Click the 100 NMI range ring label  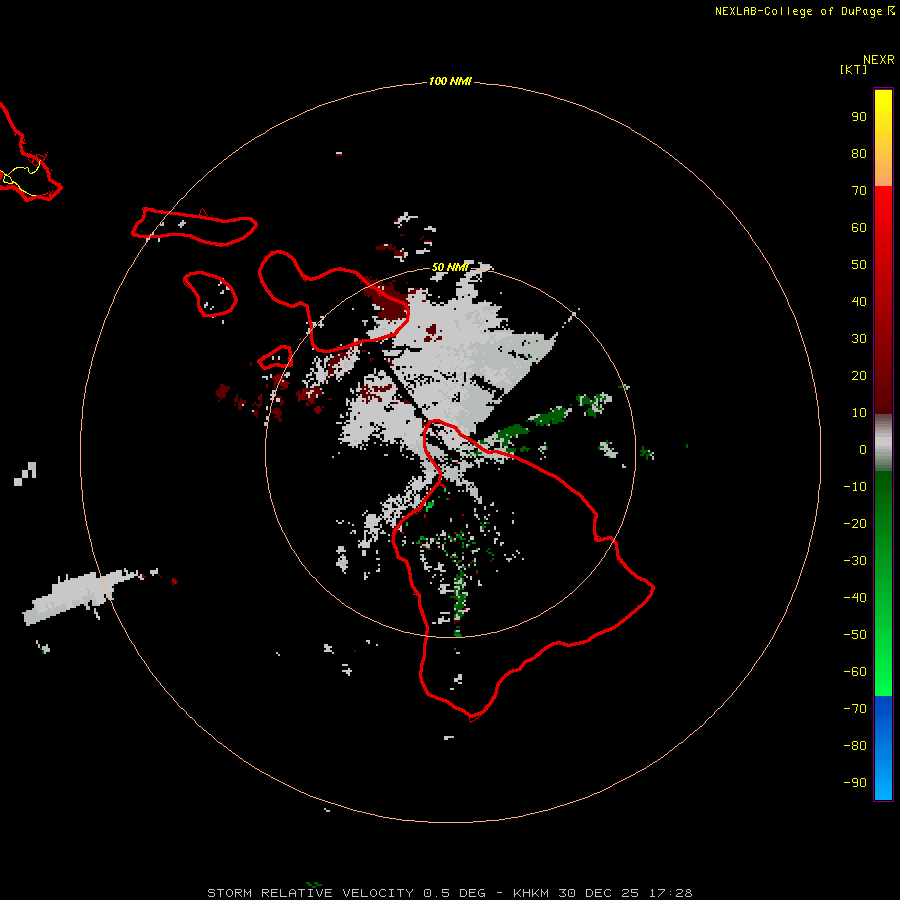coord(450,81)
